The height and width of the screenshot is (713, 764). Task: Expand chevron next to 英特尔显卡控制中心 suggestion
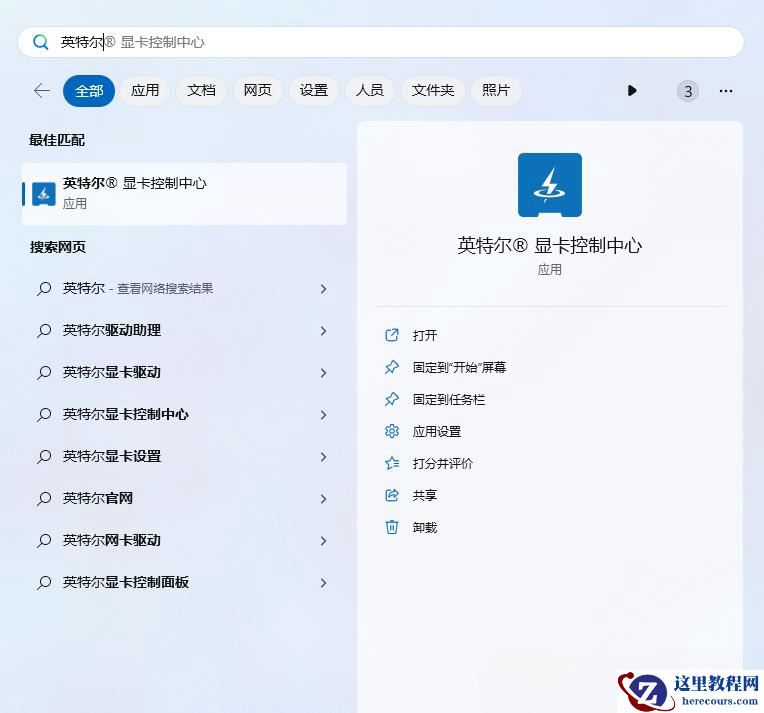pyautogui.click(x=324, y=415)
